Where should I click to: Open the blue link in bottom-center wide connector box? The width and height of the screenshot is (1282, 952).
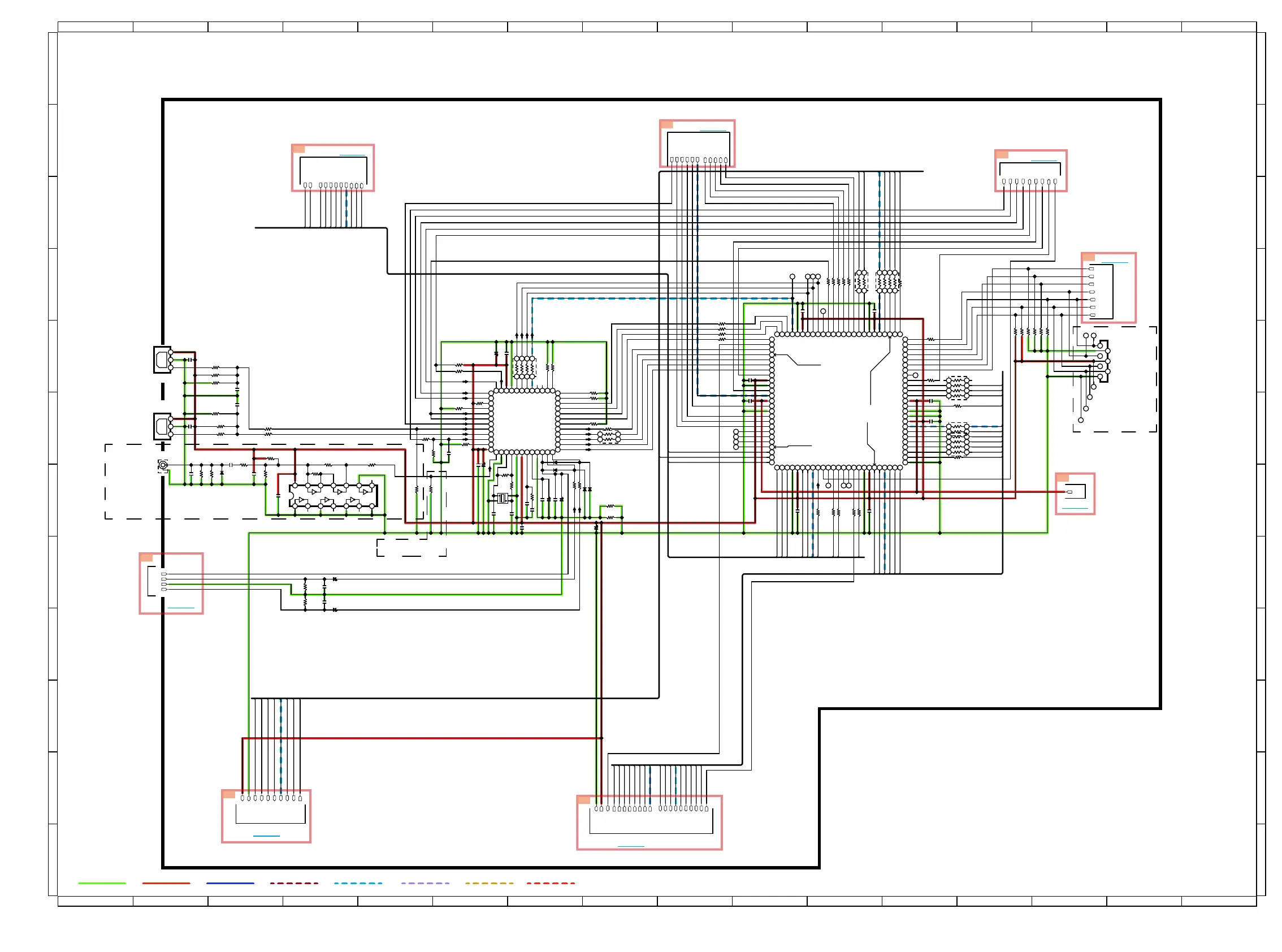(x=631, y=846)
